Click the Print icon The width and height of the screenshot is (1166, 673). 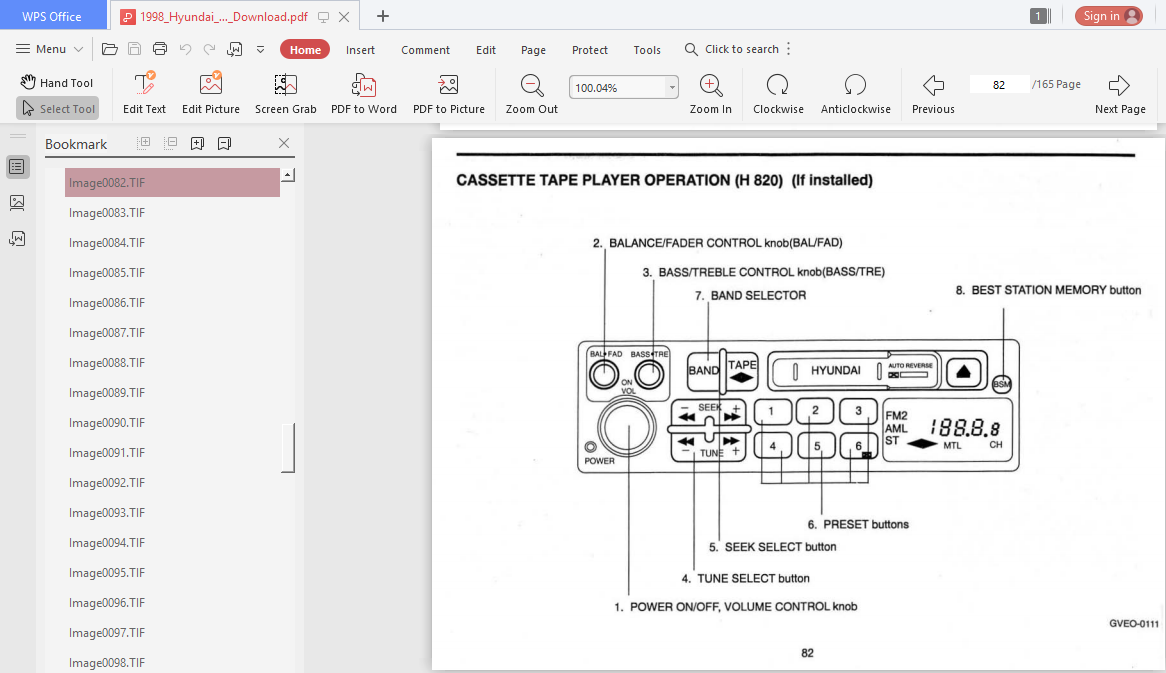click(x=160, y=49)
